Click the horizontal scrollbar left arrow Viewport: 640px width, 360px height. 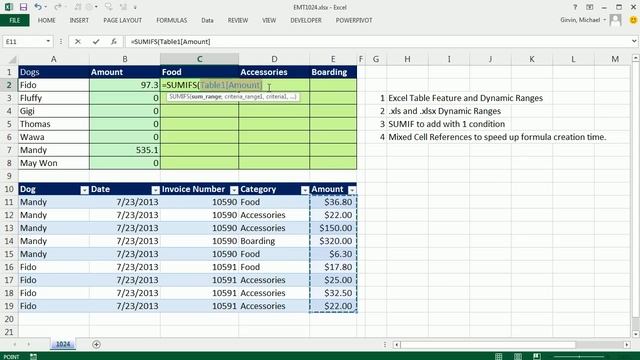396,345
